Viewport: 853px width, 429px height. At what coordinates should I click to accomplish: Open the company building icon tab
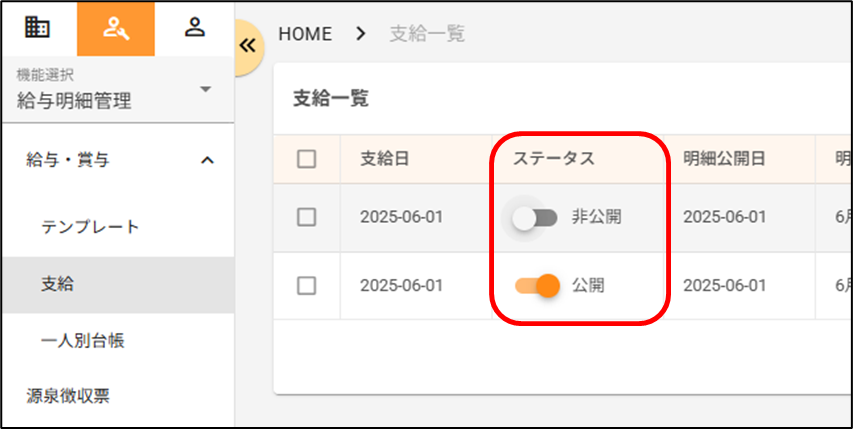click(x=38, y=28)
